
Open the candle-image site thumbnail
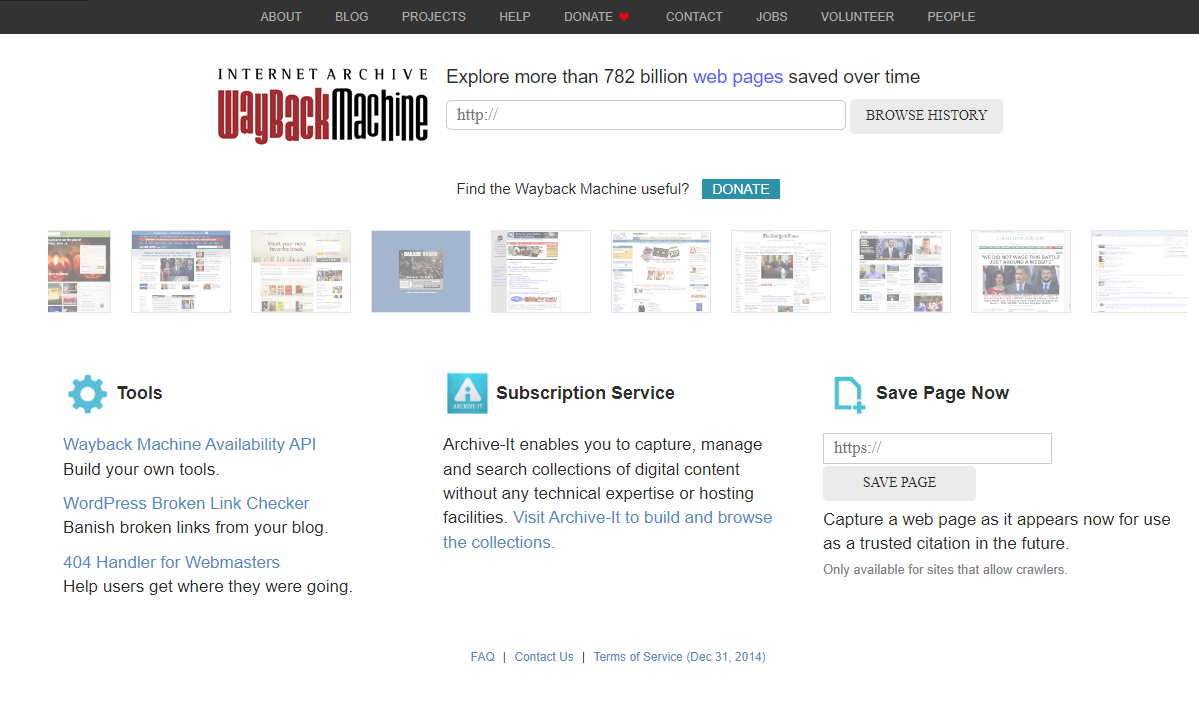point(79,271)
